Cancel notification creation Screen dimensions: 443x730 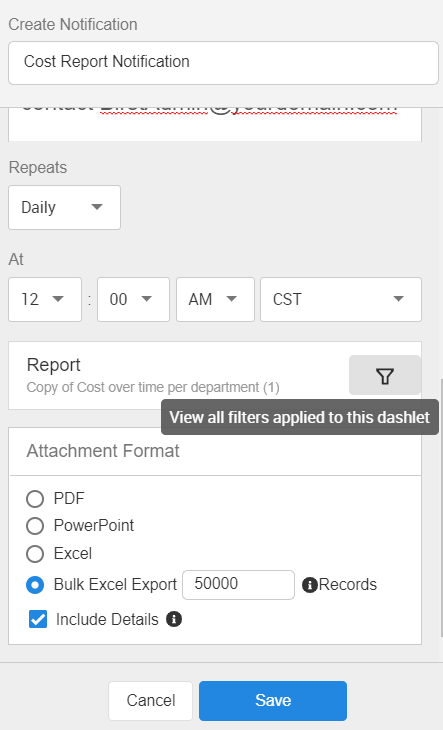coord(150,701)
